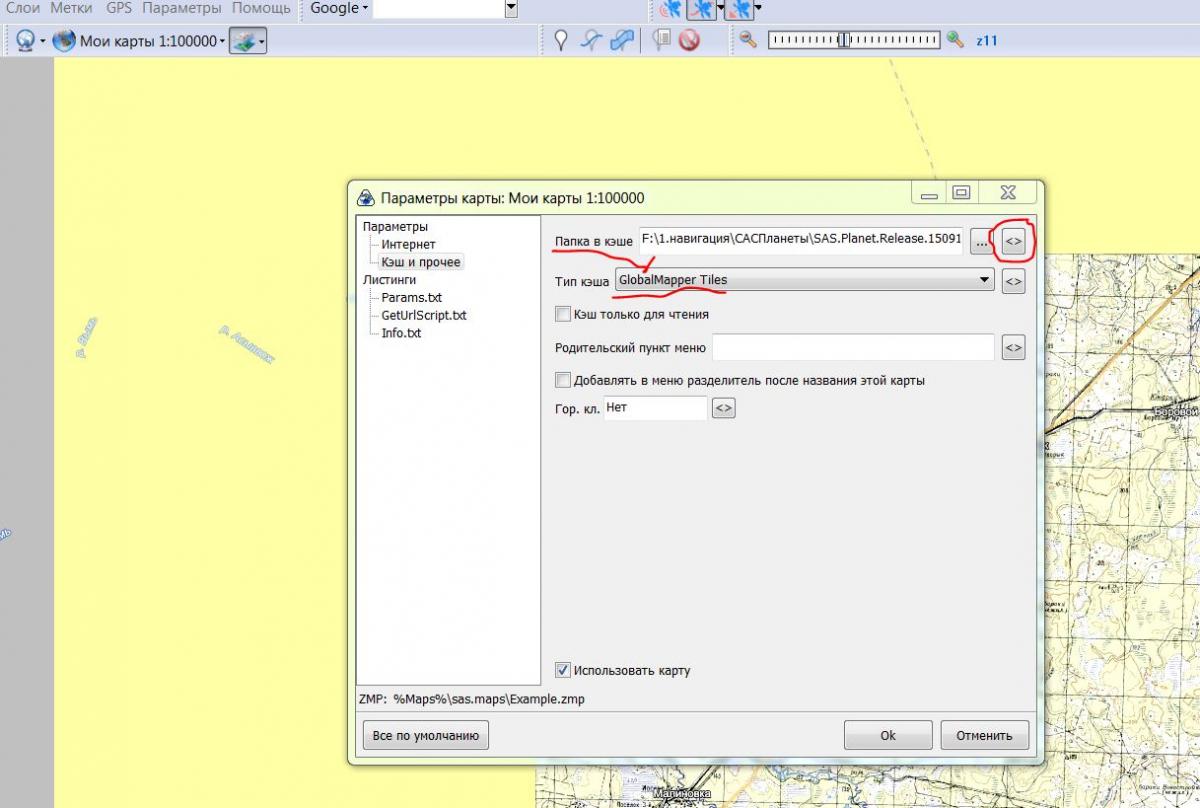This screenshot has width=1200, height=808.
Task: Enable the read-only cache checkbox
Action: 563,314
